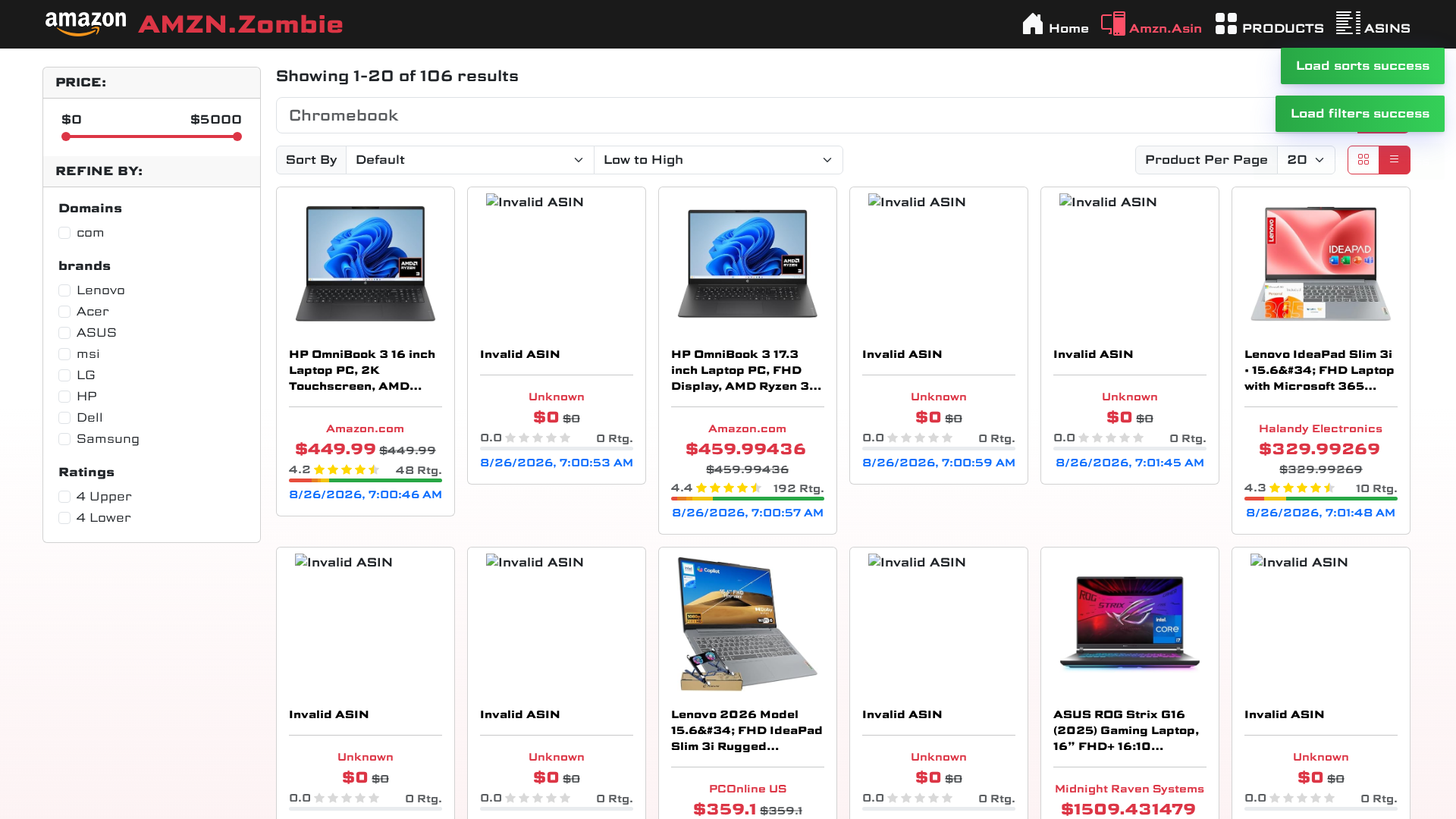Open the Low to High order dropdown
1456x819 pixels.
718,160
